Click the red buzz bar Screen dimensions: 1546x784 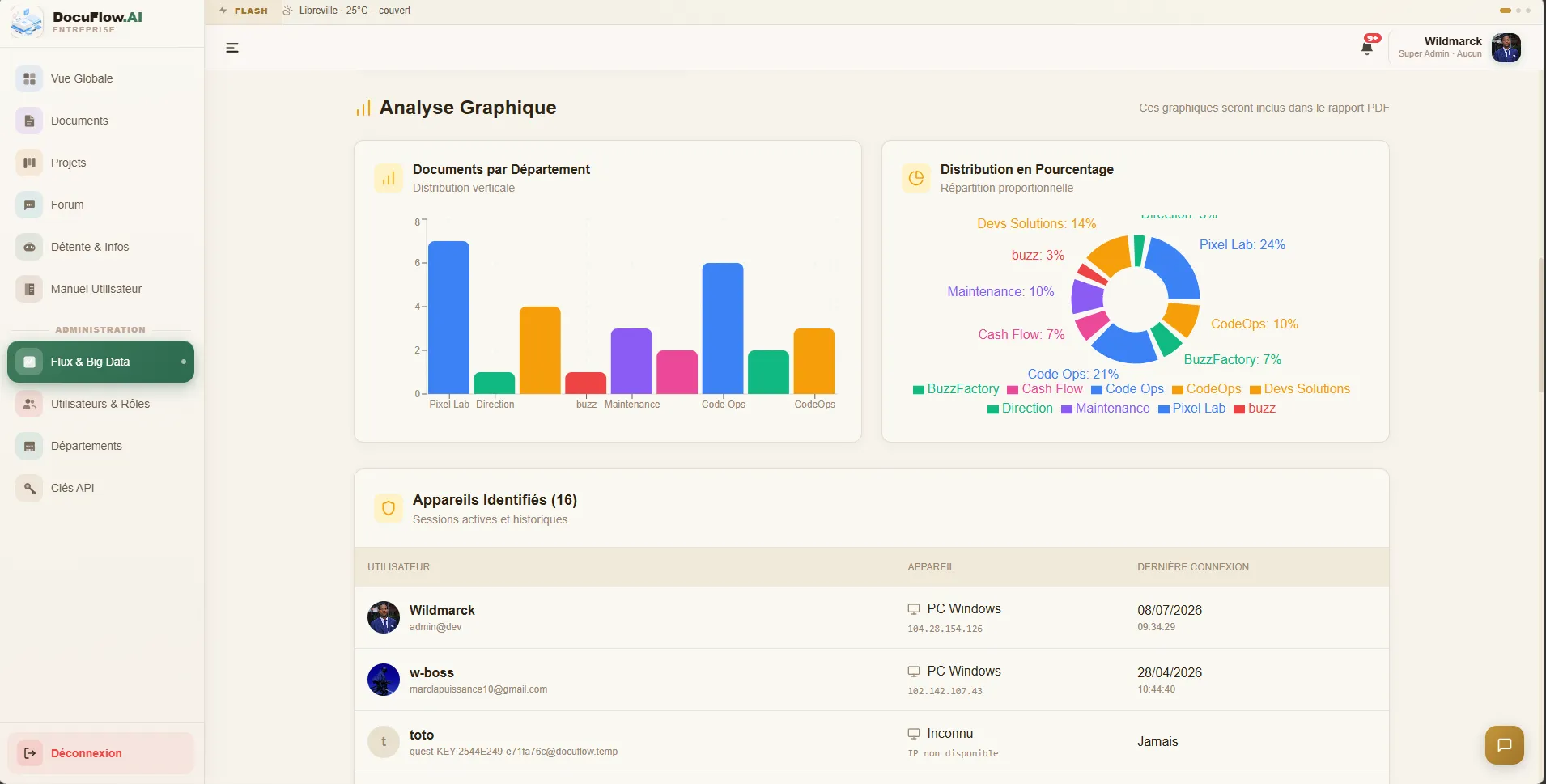[x=586, y=384]
